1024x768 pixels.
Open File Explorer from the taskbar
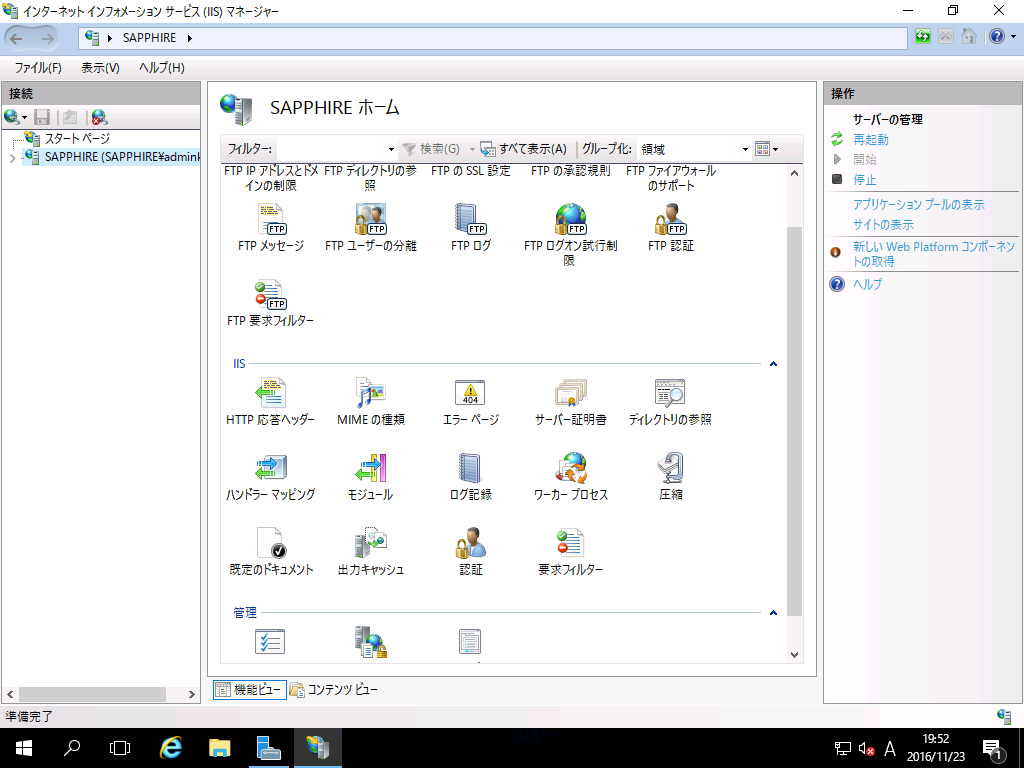pos(219,748)
